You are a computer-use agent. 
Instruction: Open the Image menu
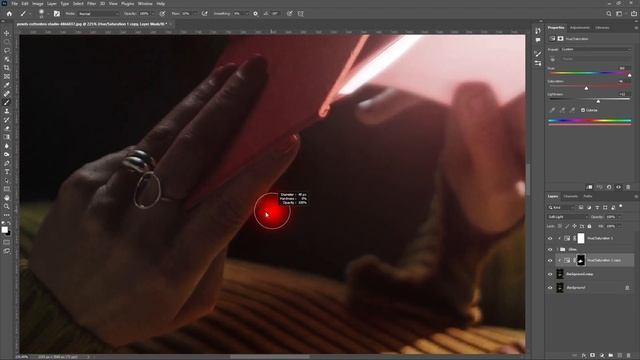[38, 4]
